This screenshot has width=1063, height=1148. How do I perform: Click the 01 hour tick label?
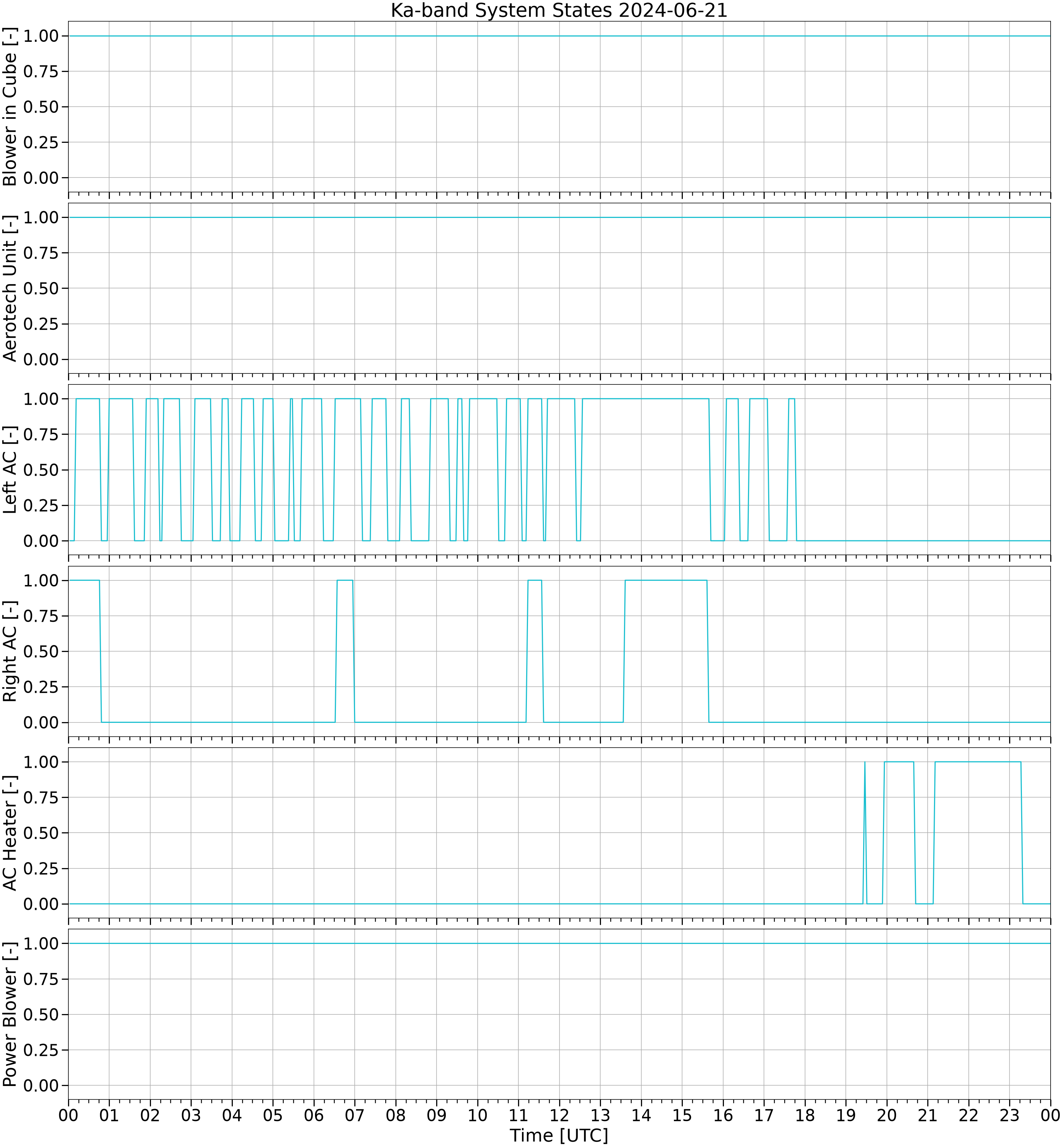(x=109, y=1115)
